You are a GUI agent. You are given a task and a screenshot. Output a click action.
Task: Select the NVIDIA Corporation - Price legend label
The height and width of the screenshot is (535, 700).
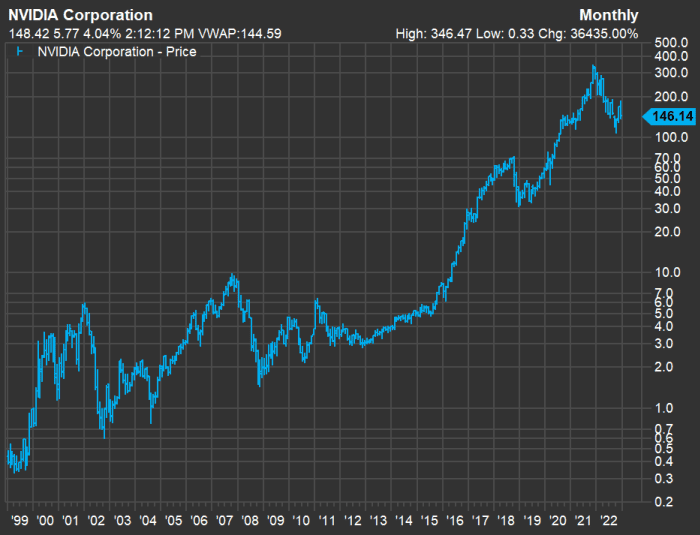point(117,51)
